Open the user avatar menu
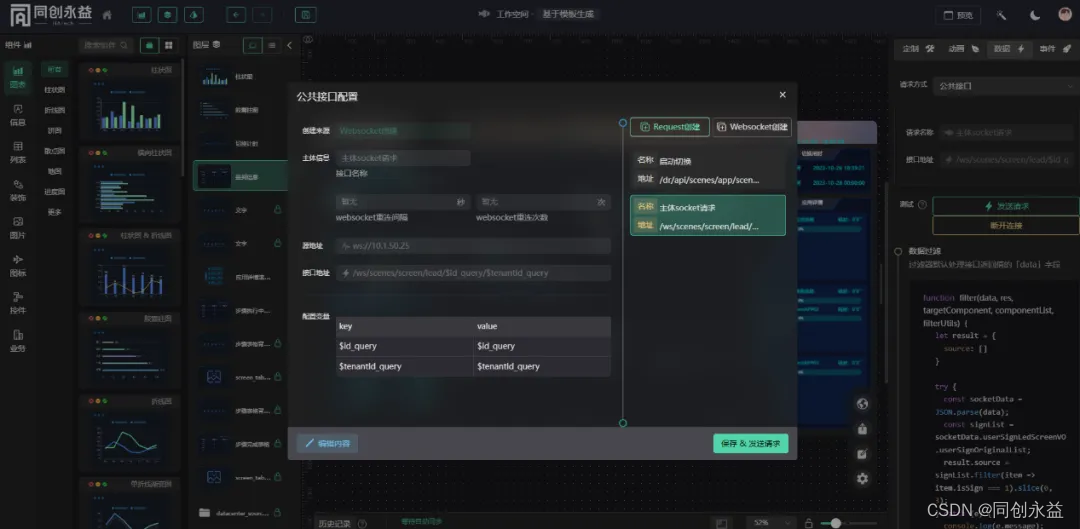This screenshot has height=529, width=1080. point(1065,14)
